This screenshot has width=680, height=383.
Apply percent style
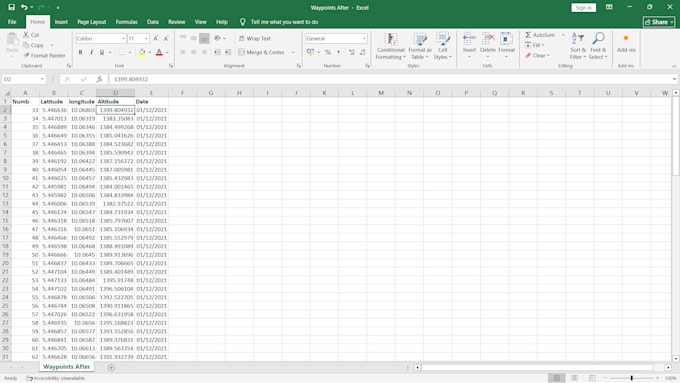(x=328, y=52)
